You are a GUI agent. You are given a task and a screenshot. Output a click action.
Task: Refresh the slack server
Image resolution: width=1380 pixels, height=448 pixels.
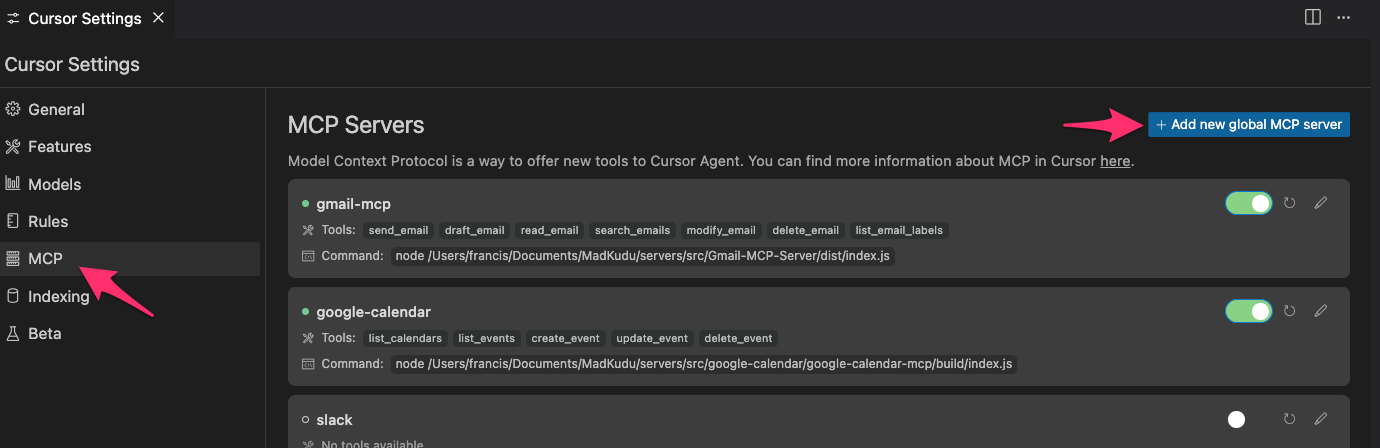(1290, 419)
